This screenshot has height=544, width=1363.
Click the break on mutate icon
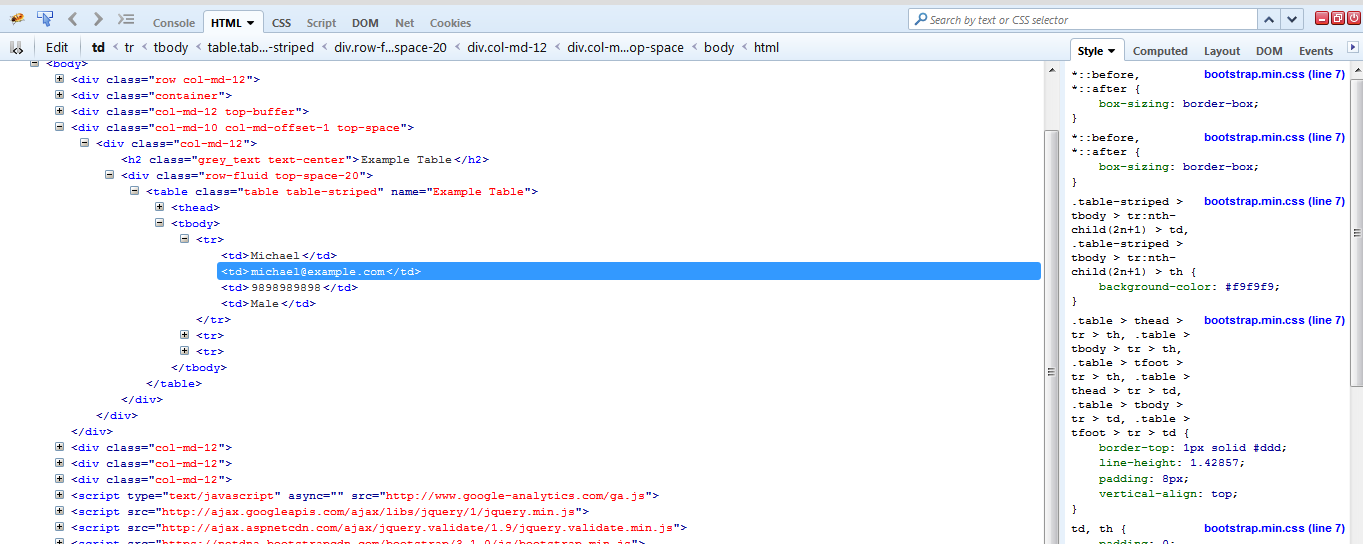coord(17,47)
